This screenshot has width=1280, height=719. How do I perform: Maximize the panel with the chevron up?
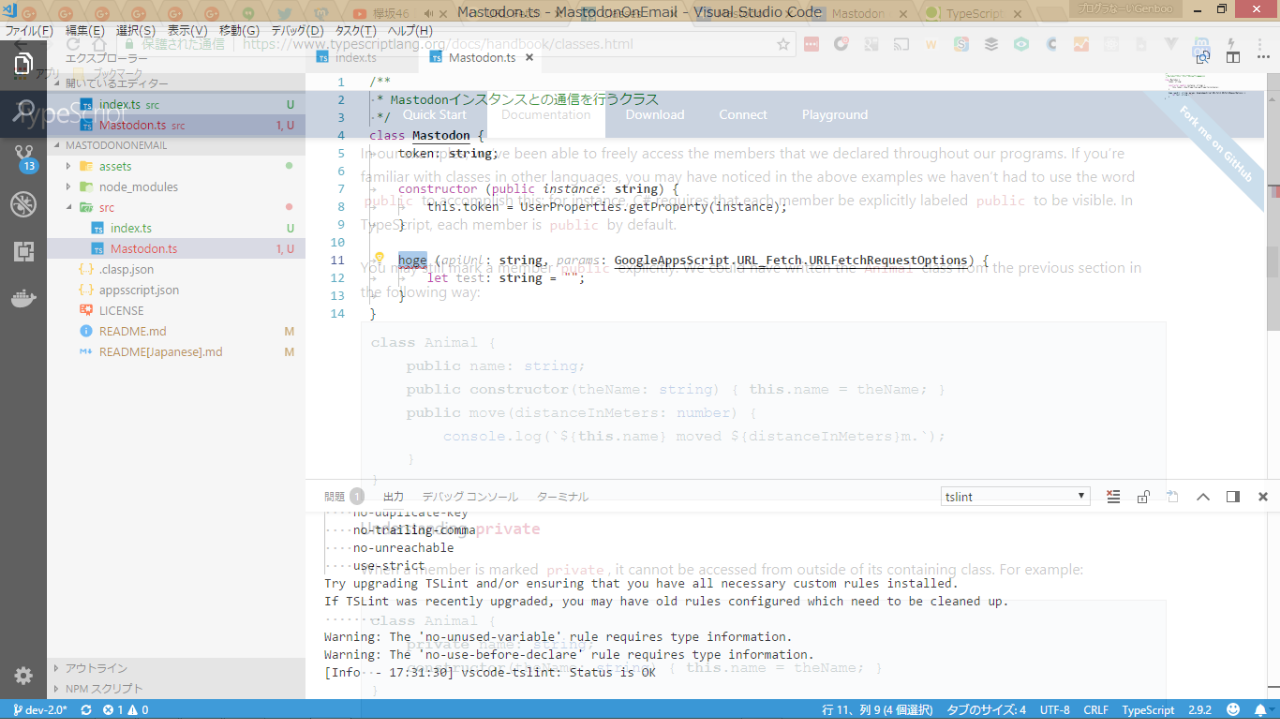pyautogui.click(x=1203, y=497)
